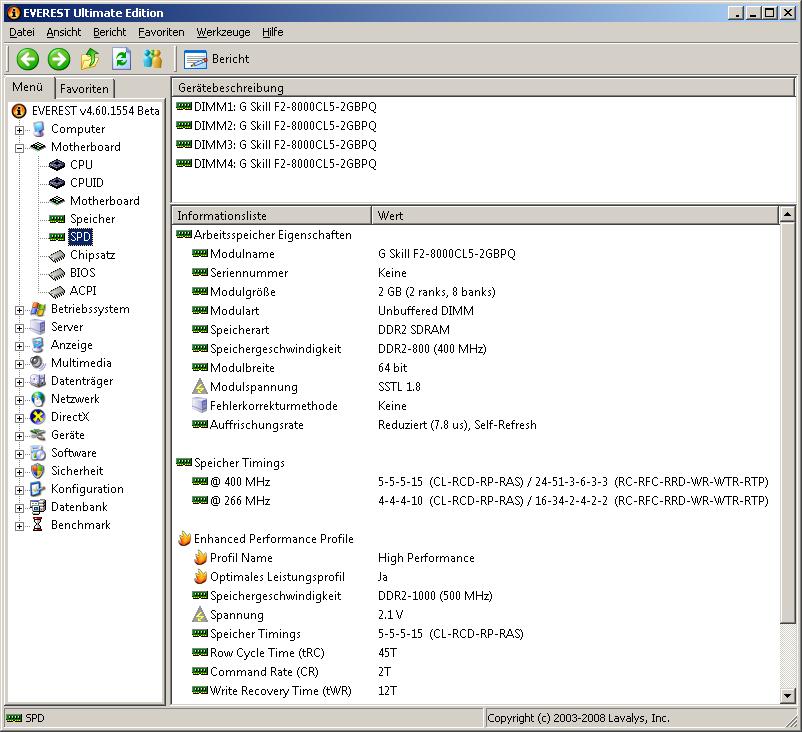Select the Speicher memory item

point(92,219)
